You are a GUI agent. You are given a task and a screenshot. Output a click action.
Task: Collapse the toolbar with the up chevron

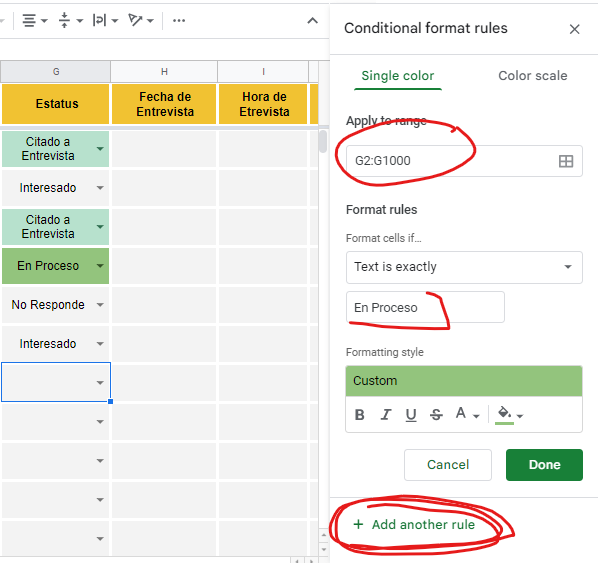312,21
